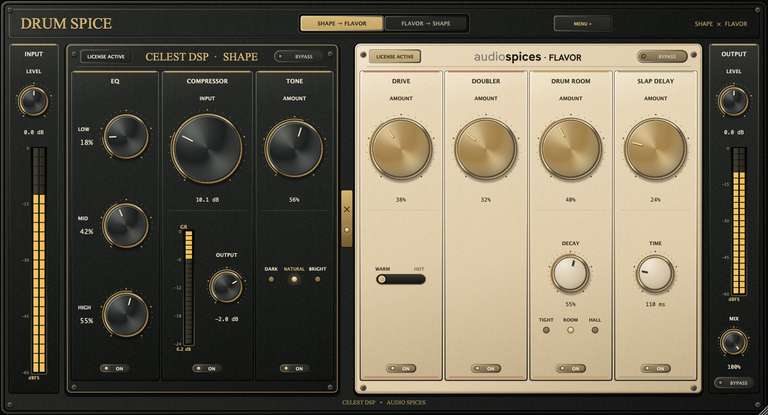Click the output MIX knob
Image resolution: width=768 pixels, height=415 pixels.
733,342
